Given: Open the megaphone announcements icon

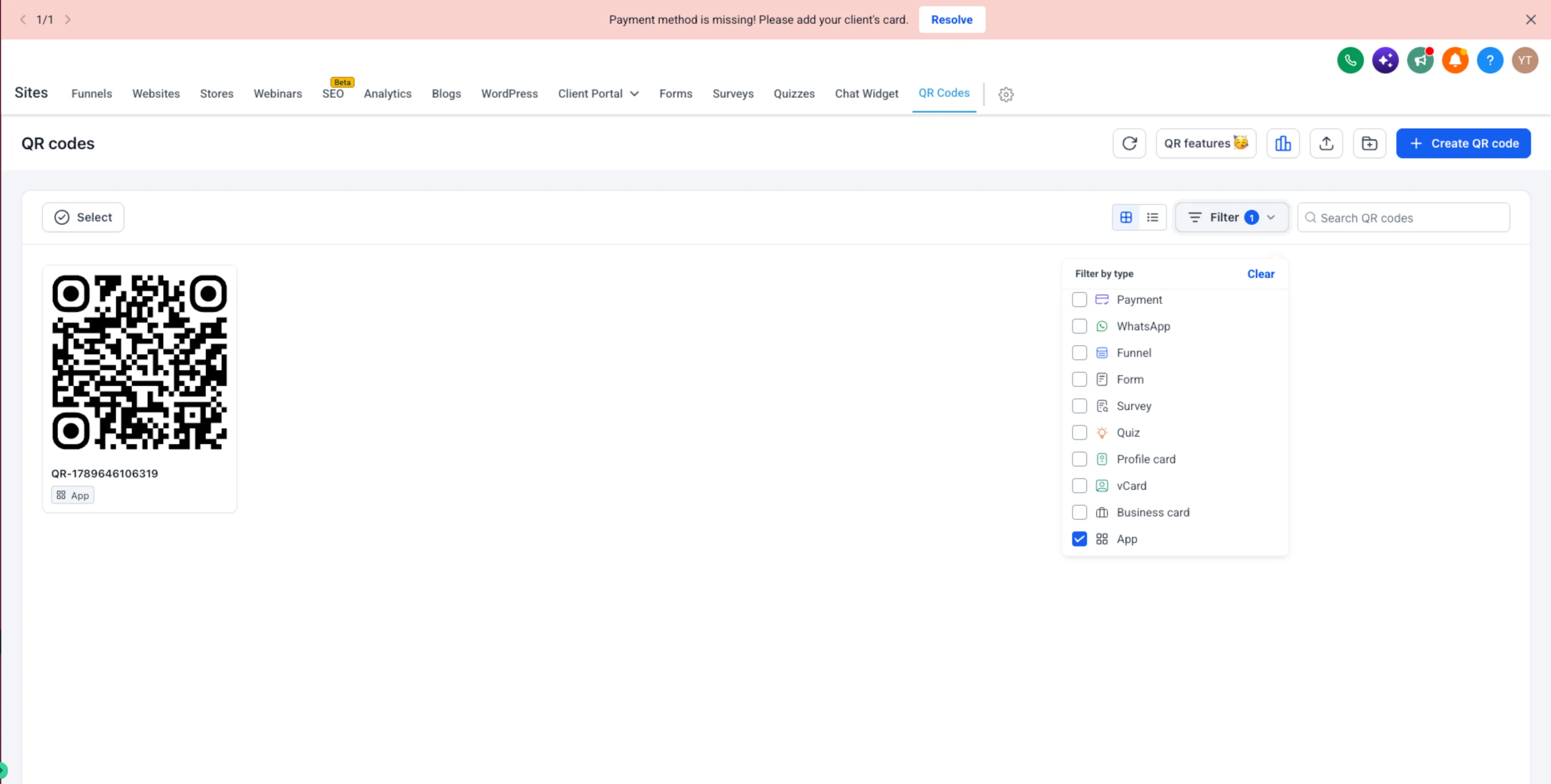Looking at the screenshot, I should pos(1420,60).
